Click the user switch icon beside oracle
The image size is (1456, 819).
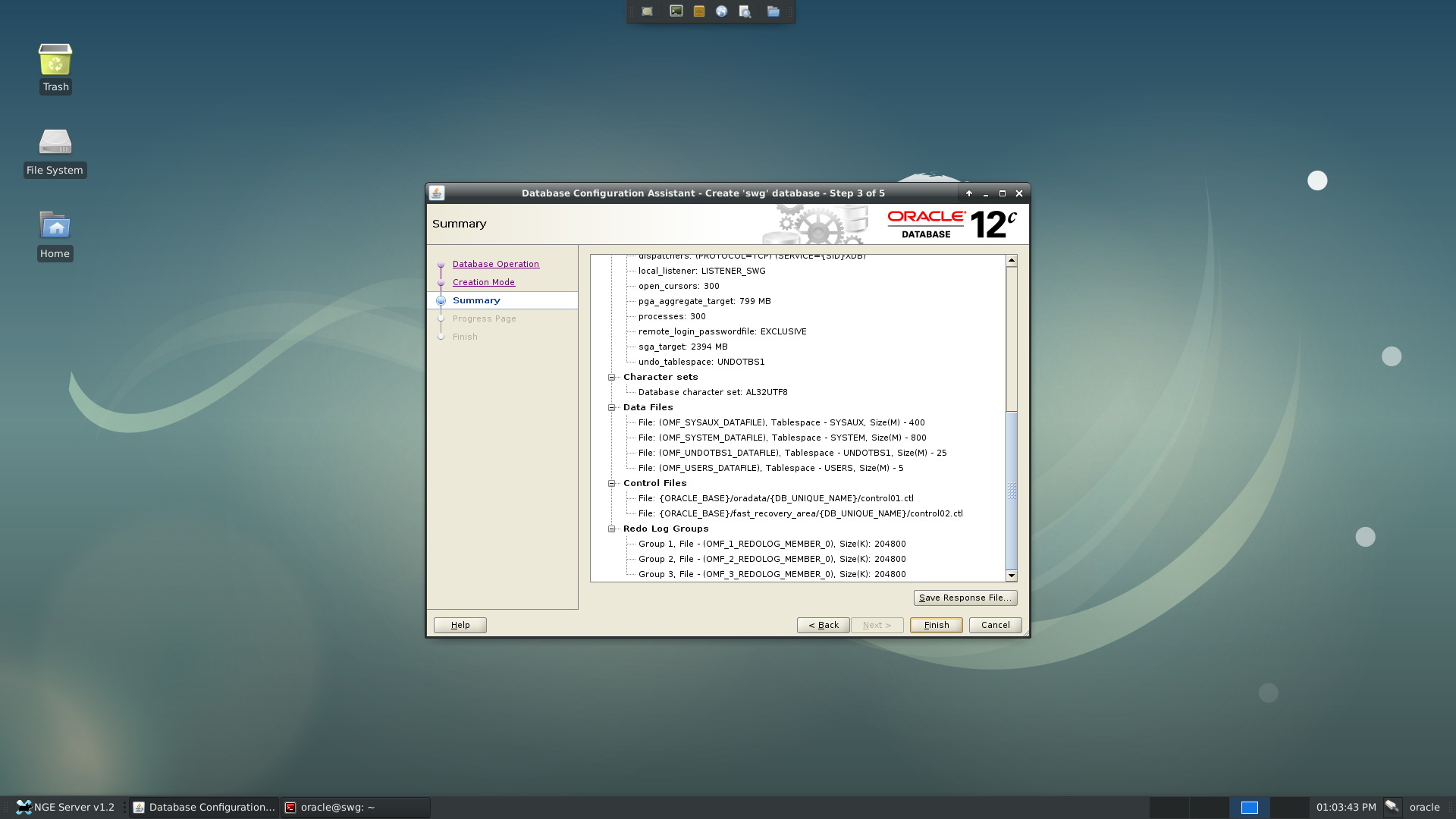tap(1392, 807)
